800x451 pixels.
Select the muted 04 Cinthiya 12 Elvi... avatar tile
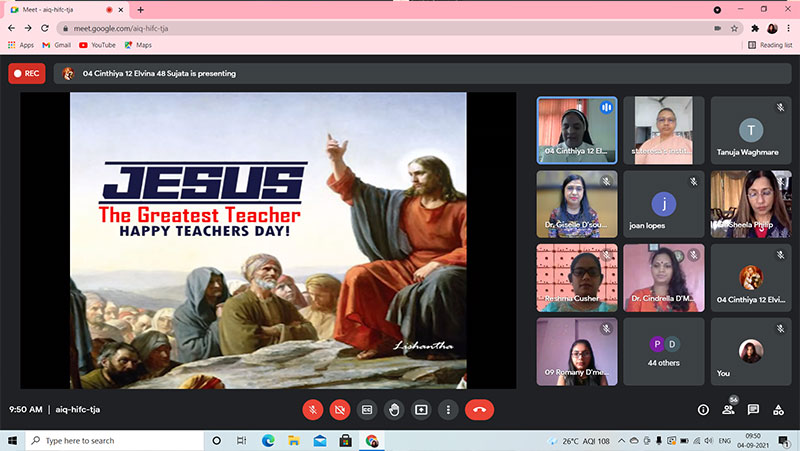click(751, 278)
